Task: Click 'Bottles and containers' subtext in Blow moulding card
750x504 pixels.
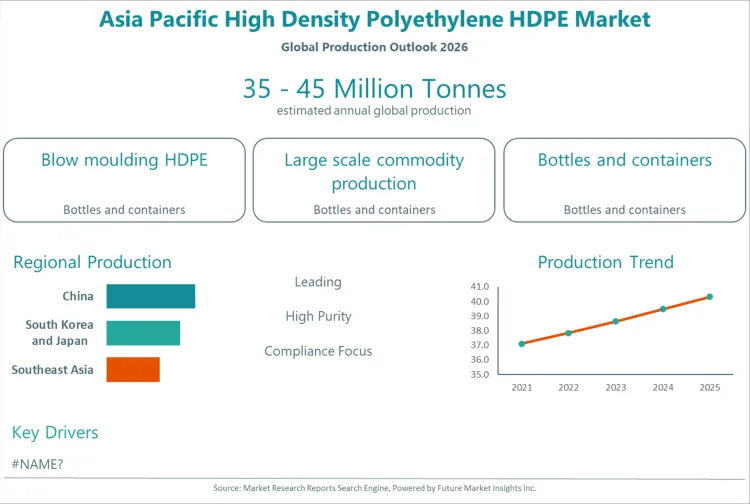Action: click(x=124, y=209)
